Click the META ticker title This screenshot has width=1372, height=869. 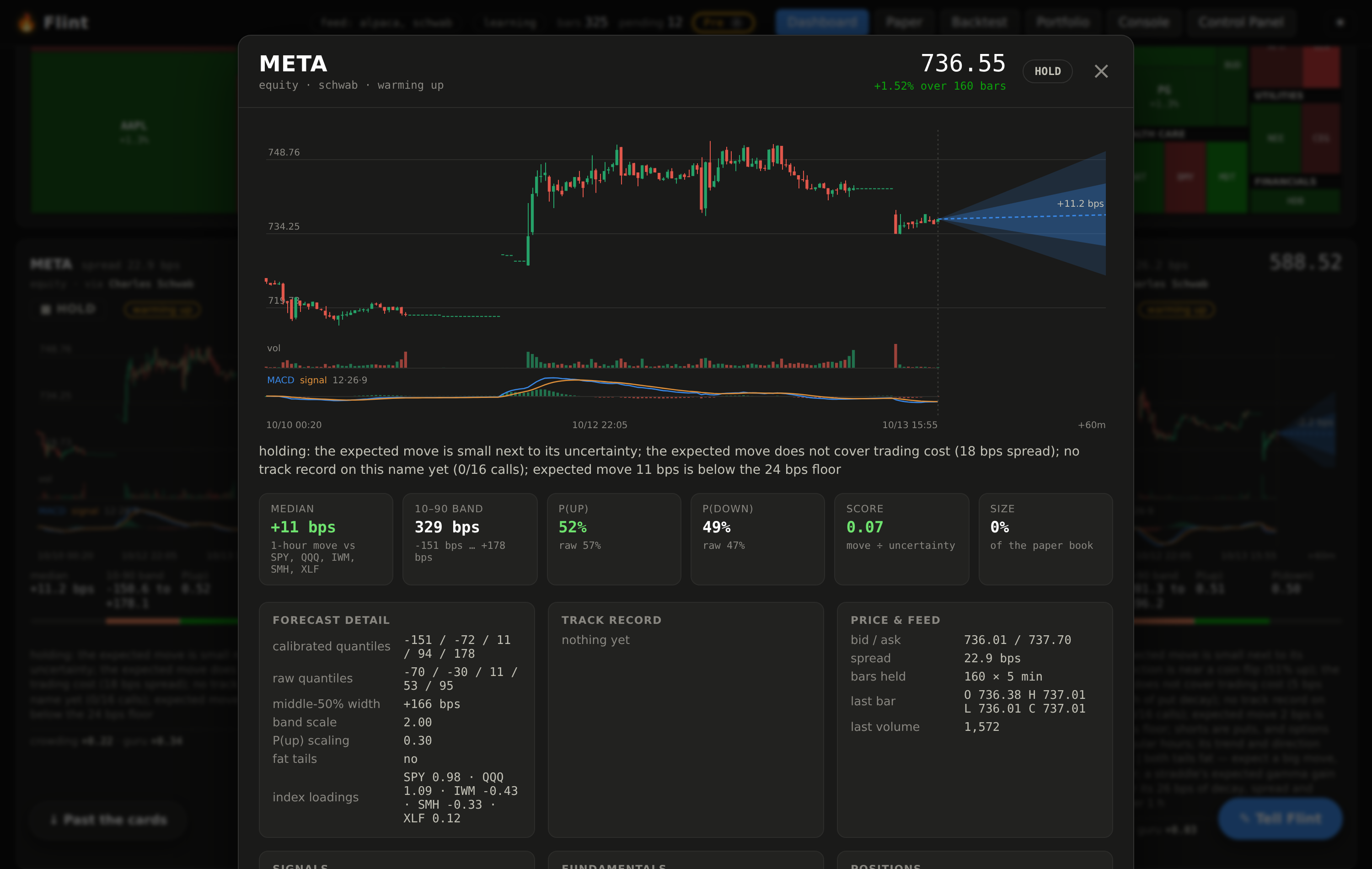(x=293, y=63)
